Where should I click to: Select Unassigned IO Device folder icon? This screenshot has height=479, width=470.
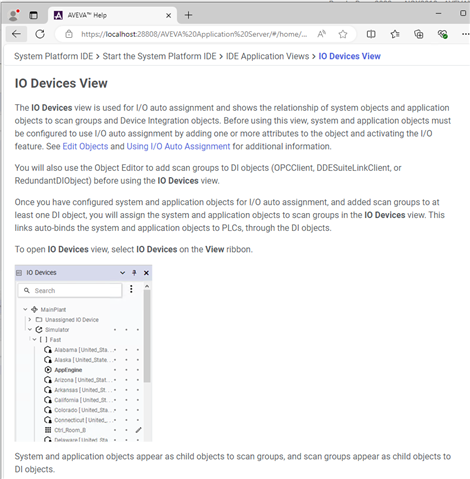(x=39, y=319)
